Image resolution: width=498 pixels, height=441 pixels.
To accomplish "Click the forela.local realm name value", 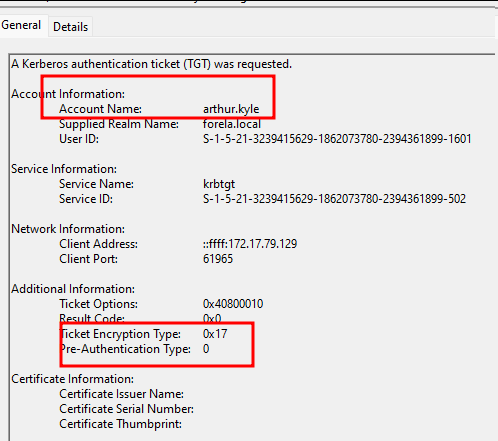I will coord(232,124).
